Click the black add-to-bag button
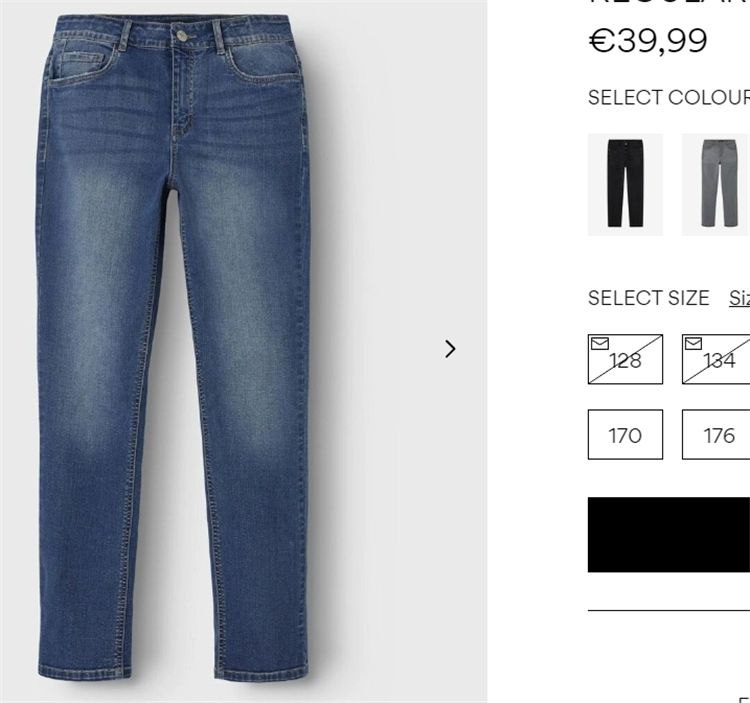 coord(669,535)
